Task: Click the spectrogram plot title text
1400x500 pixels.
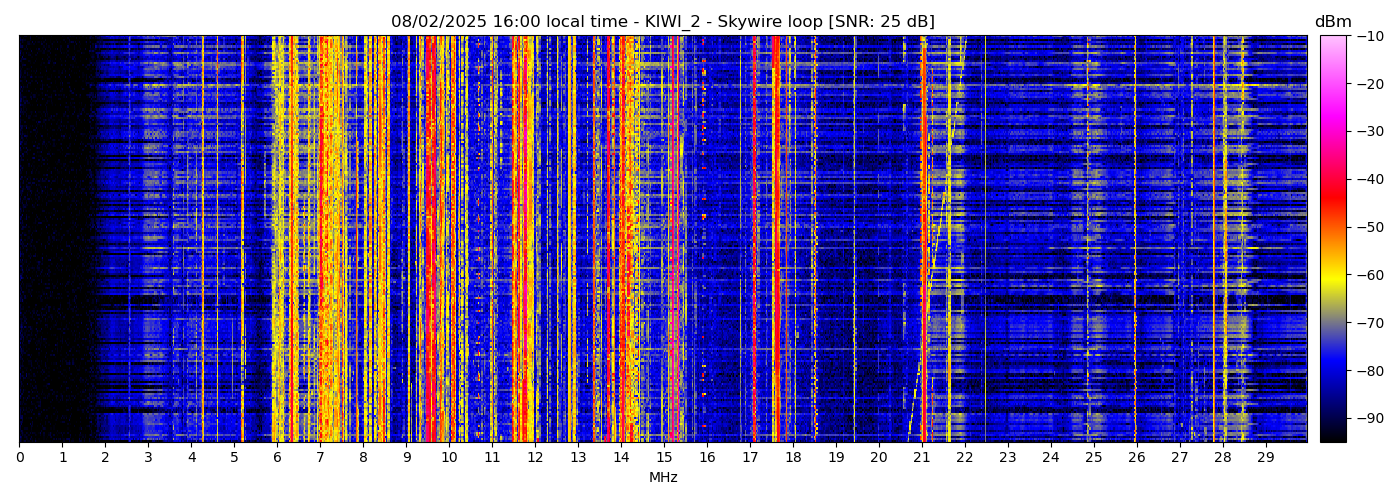Action: pyautogui.click(x=662, y=22)
